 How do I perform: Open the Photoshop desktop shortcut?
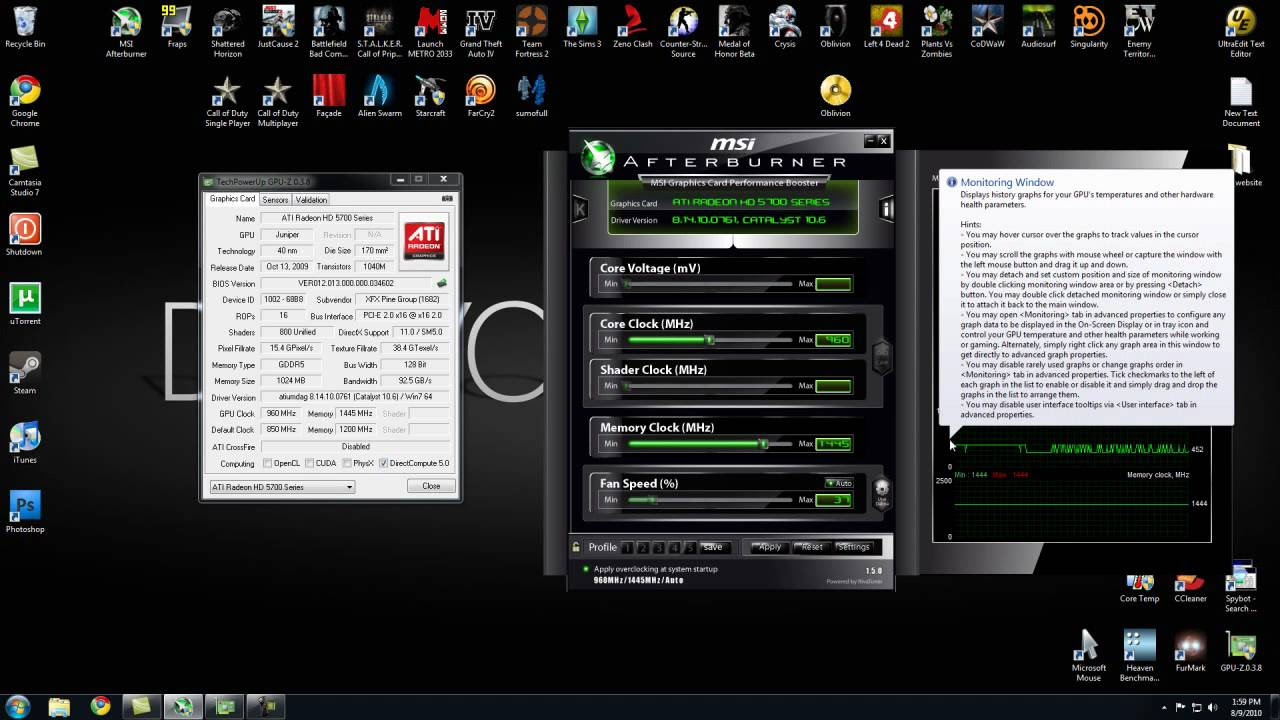25,513
